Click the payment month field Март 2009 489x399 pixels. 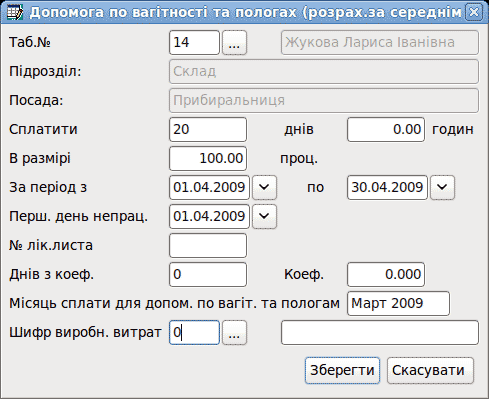tap(398, 303)
